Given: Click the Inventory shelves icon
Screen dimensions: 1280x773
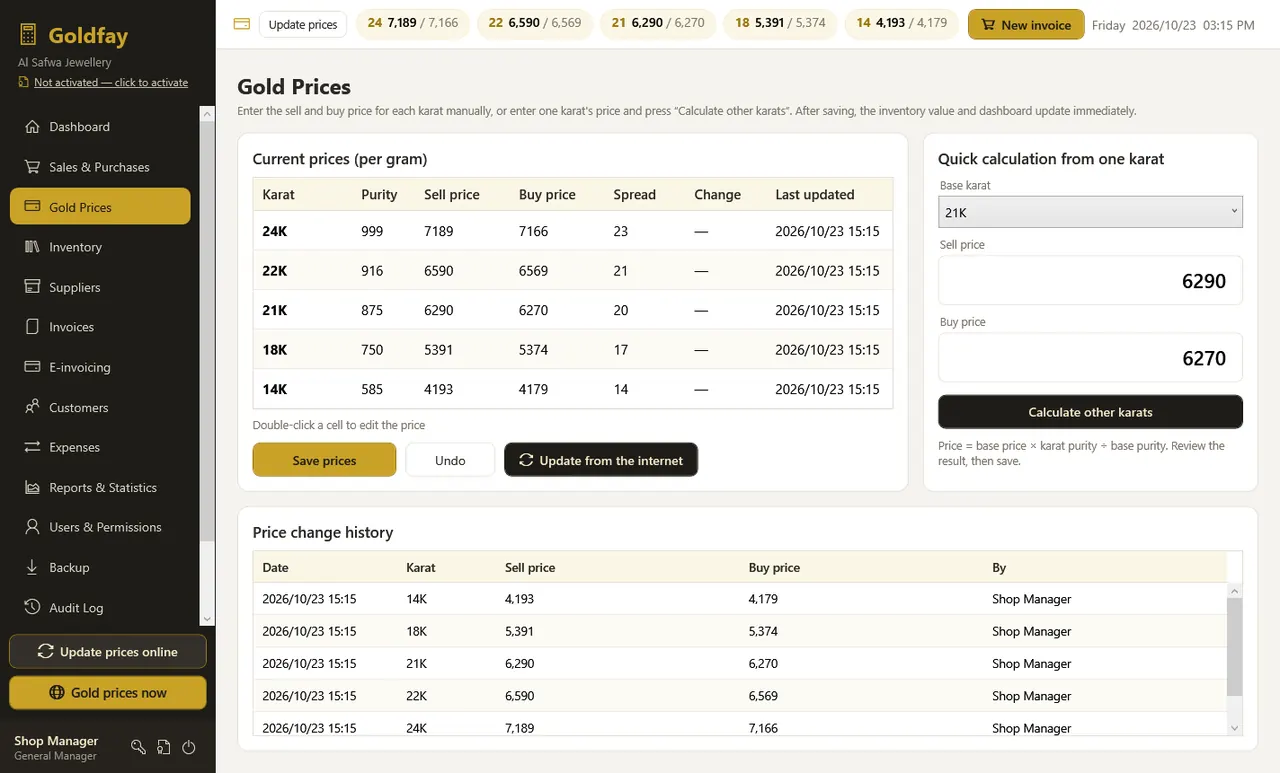Looking at the screenshot, I should click(x=32, y=247).
